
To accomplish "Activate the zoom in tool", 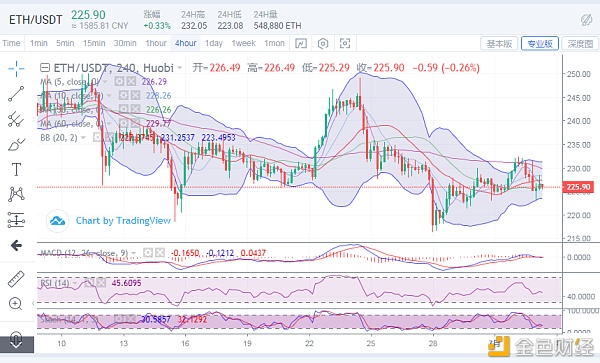I will [x=15, y=304].
